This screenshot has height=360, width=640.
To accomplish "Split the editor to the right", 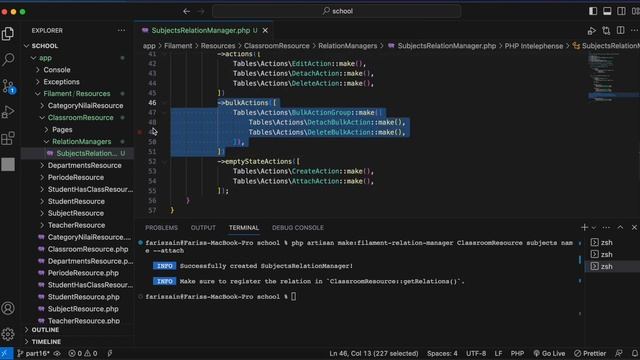I will (620, 31).
